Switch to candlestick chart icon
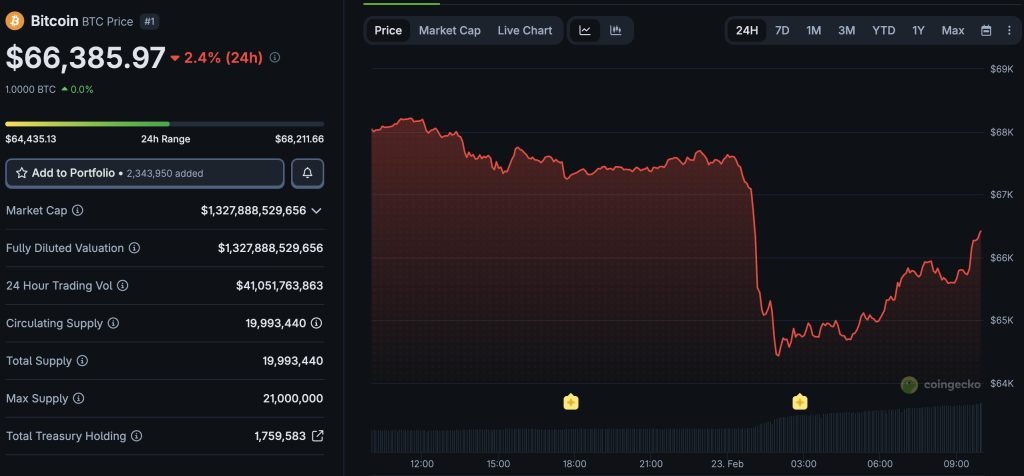Image resolution: width=1024 pixels, height=476 pixels. [616, 31]
